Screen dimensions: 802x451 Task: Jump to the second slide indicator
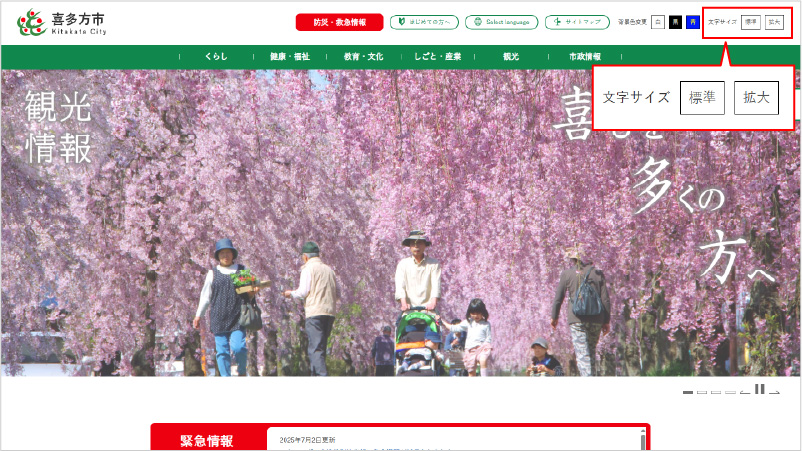click(x=702, y=393)
